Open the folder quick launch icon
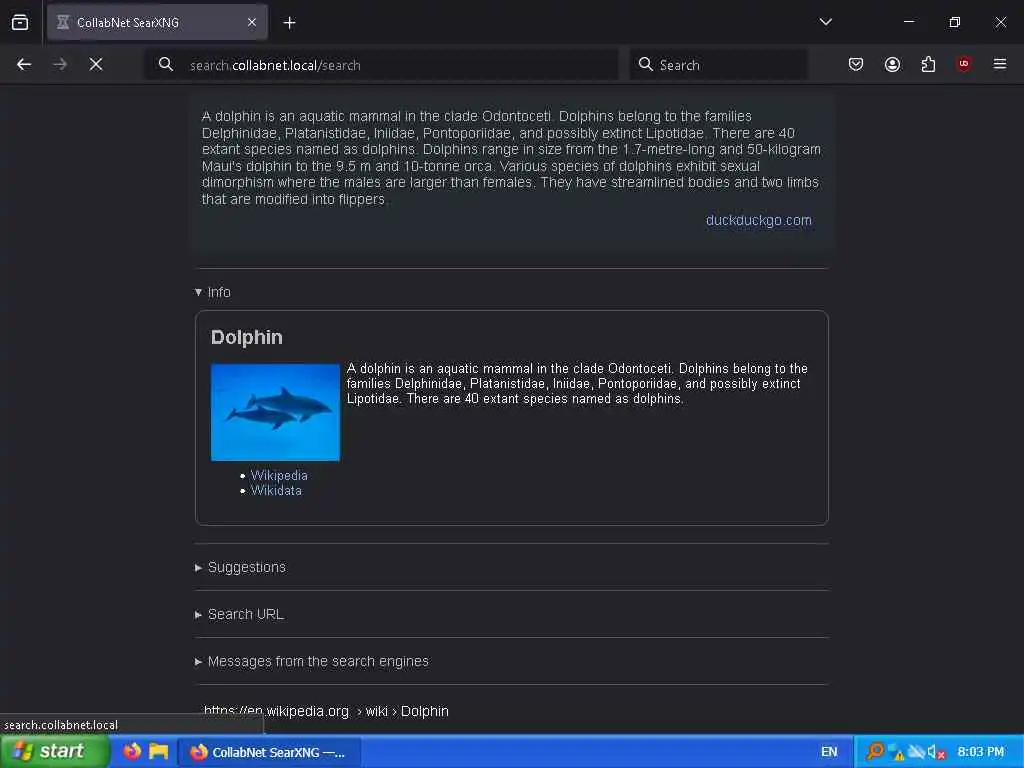The image size is (1024, 768). click(x=159, y=752)
